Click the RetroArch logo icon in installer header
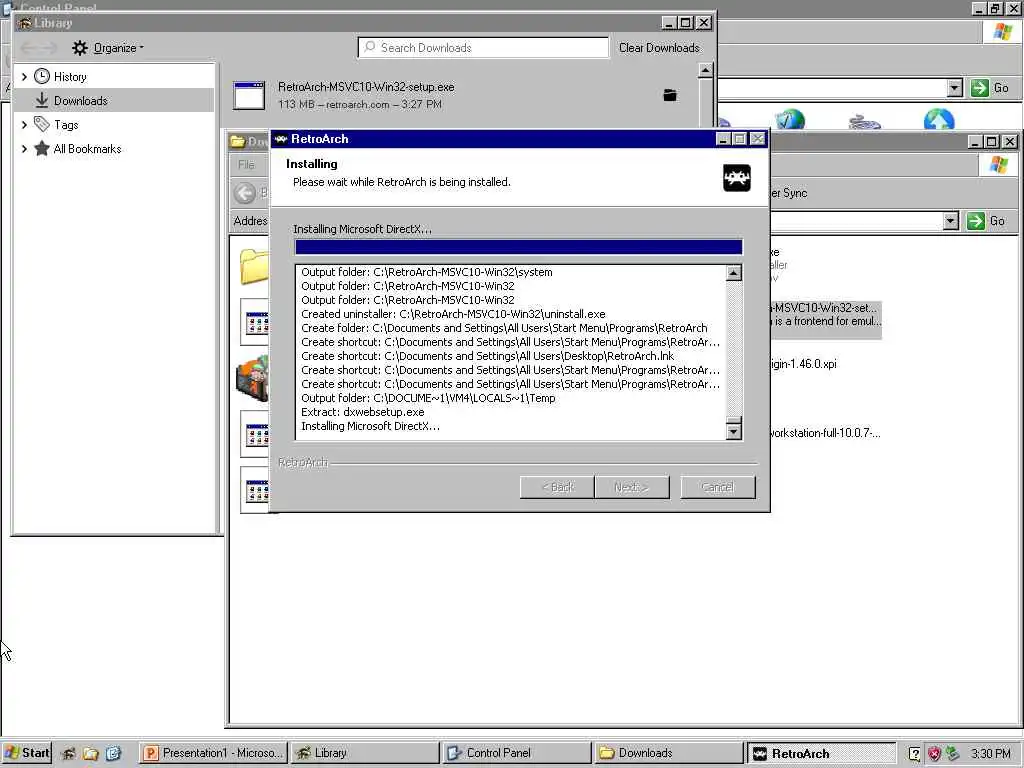The image size is (1024, 768). pyautogui.click(x=737, y=178)
